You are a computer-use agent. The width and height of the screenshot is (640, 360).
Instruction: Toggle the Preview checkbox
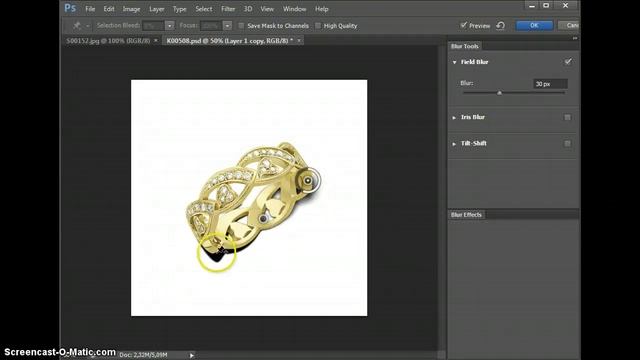tap(463, 25)
